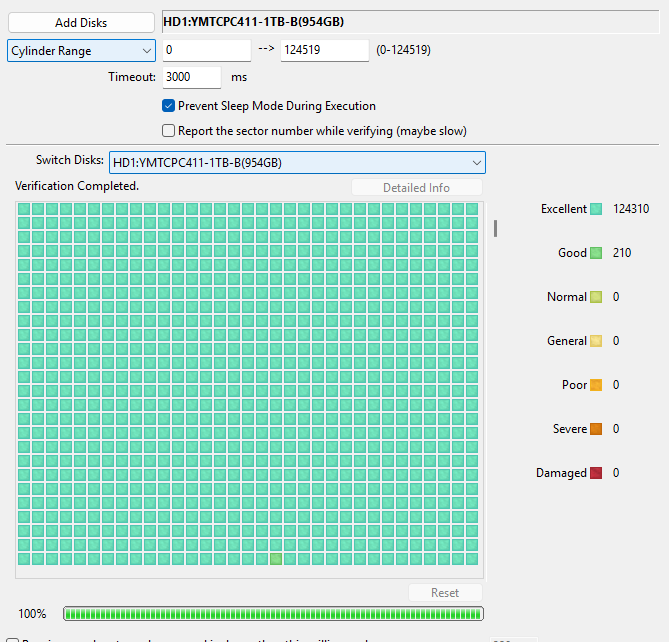Click the Add Disks button
This screenshot has width=669, height=642.
(81, 22)
